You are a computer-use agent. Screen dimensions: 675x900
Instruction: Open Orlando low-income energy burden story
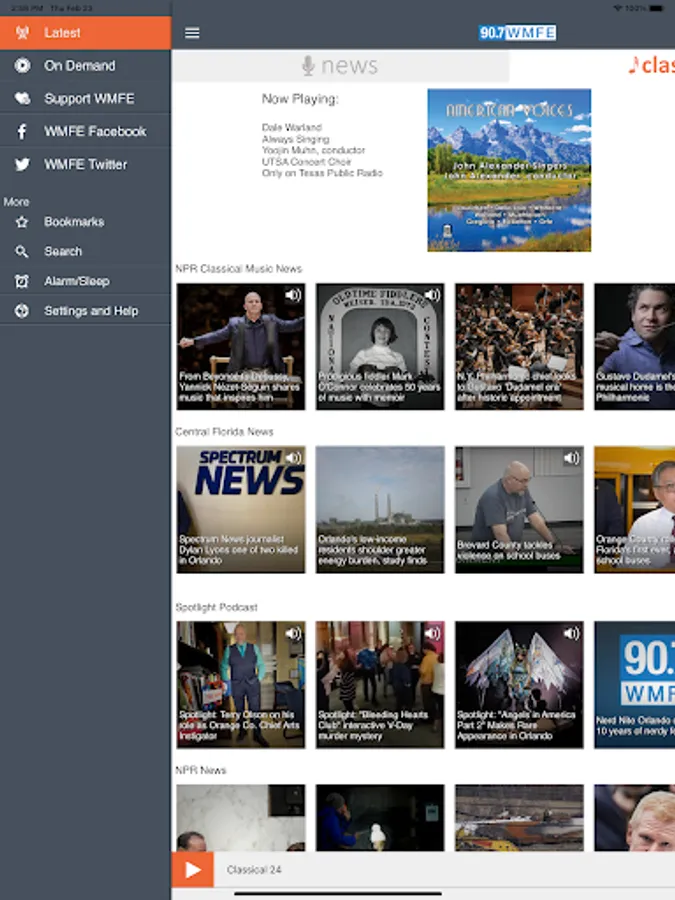point(380,510)
